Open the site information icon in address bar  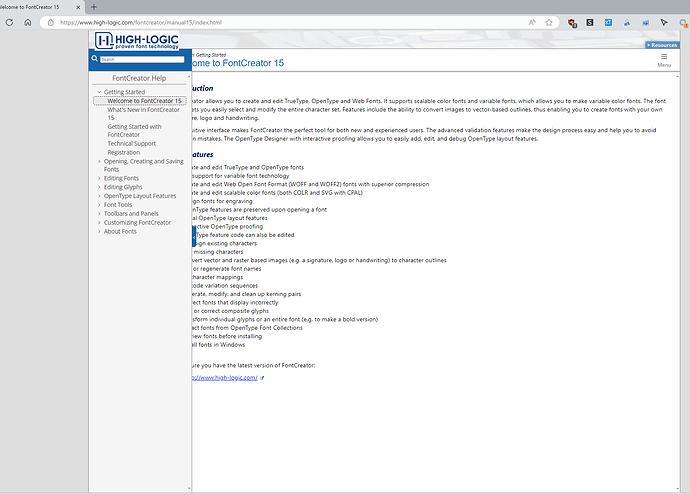[x=51, y=22]
